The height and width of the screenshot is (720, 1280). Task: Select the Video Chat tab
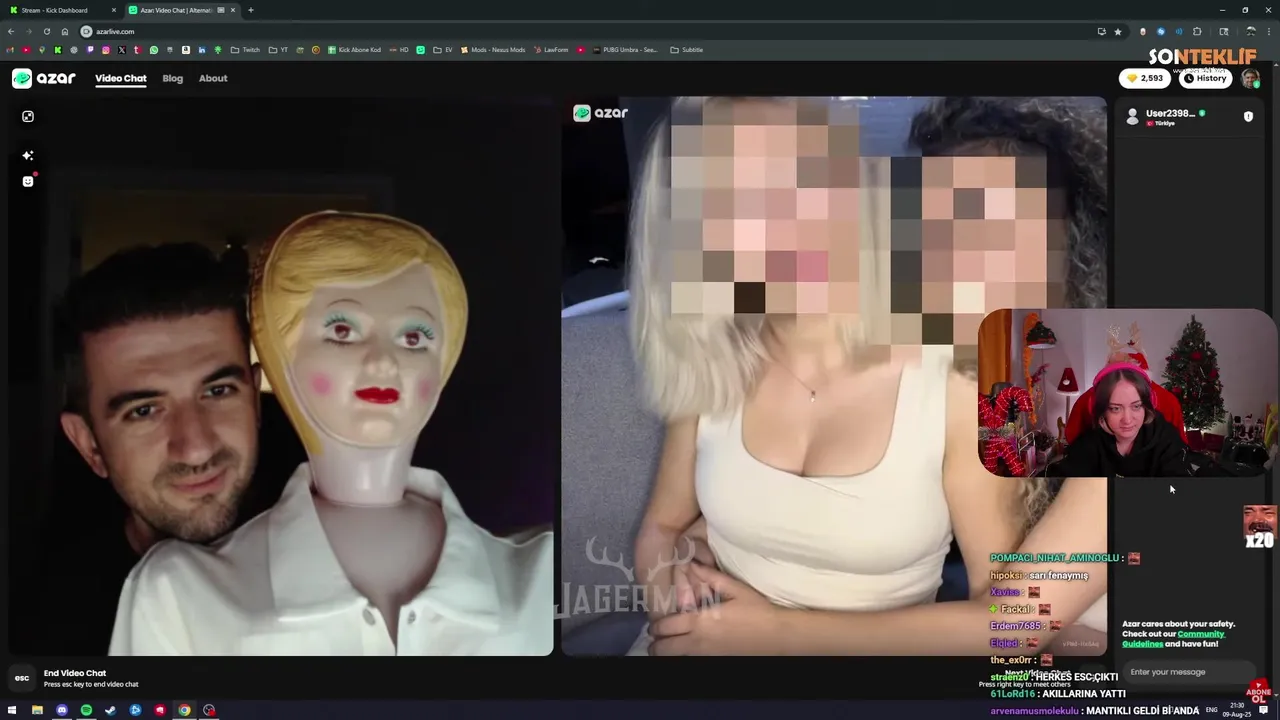pos(121,78)
